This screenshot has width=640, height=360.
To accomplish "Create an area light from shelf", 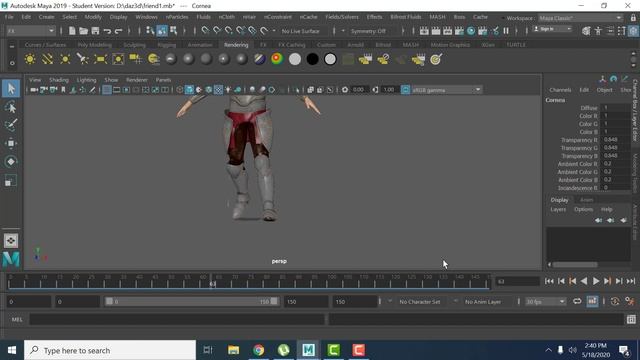I will 100,59.
